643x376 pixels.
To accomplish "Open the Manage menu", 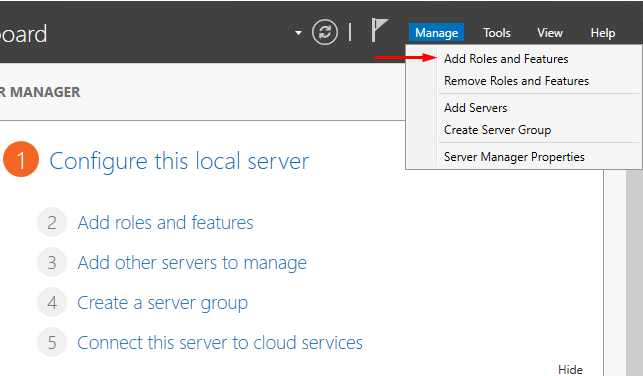I will point(436,32).
